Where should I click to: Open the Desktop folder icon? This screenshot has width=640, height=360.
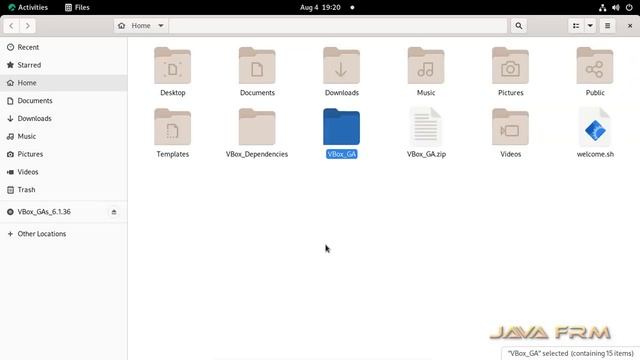tap(173, 66)
